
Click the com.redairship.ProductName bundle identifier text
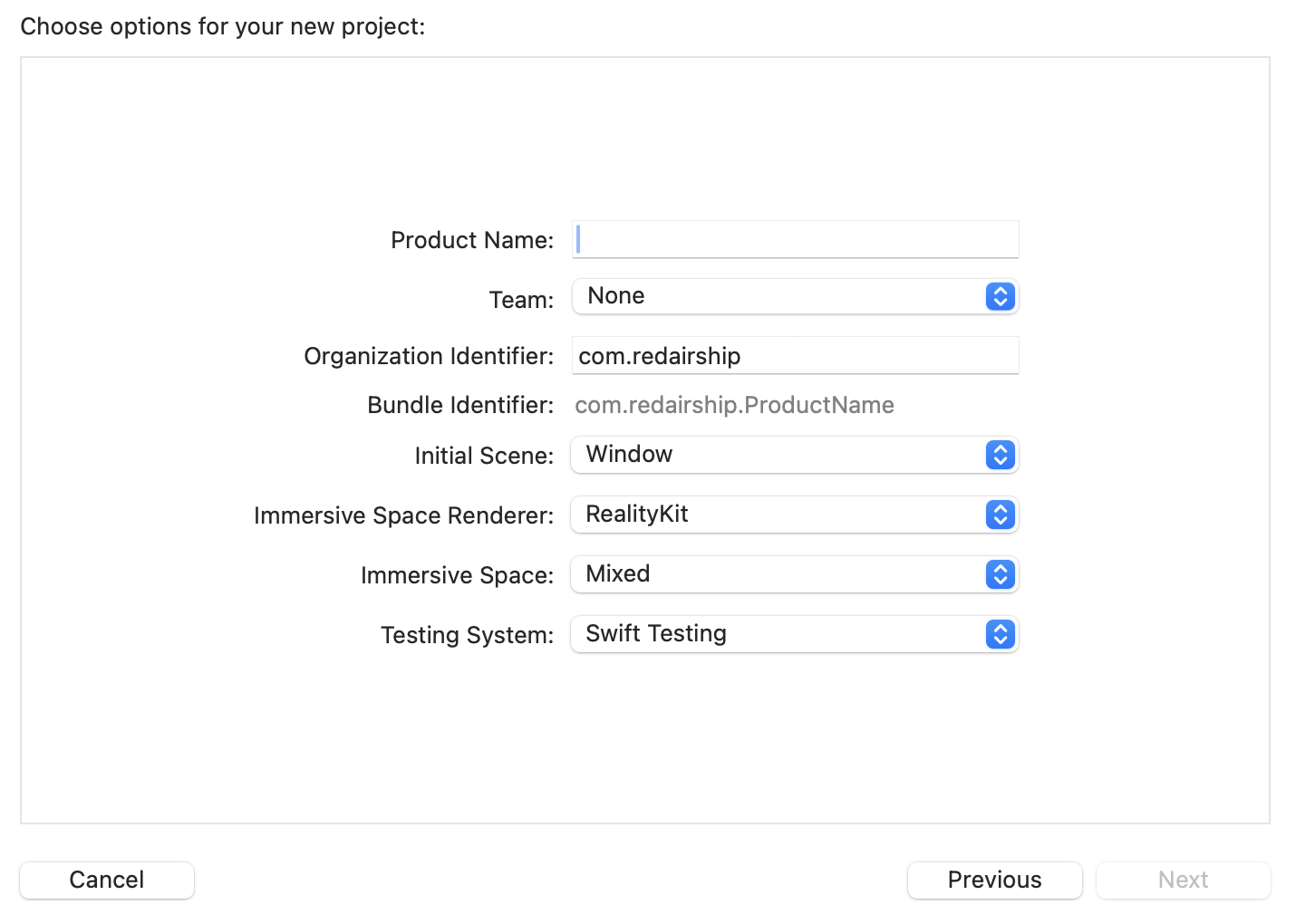[x=734, y=405]
